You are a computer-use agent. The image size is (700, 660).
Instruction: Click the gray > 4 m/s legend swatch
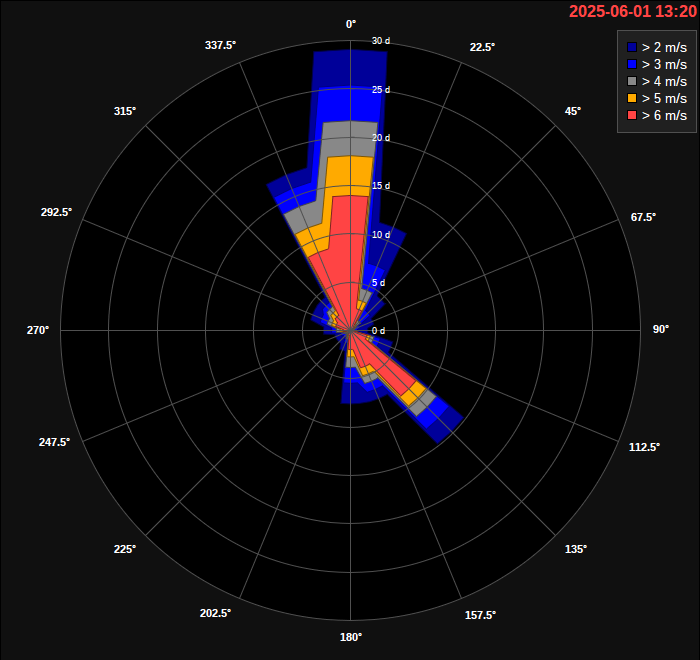632,81
